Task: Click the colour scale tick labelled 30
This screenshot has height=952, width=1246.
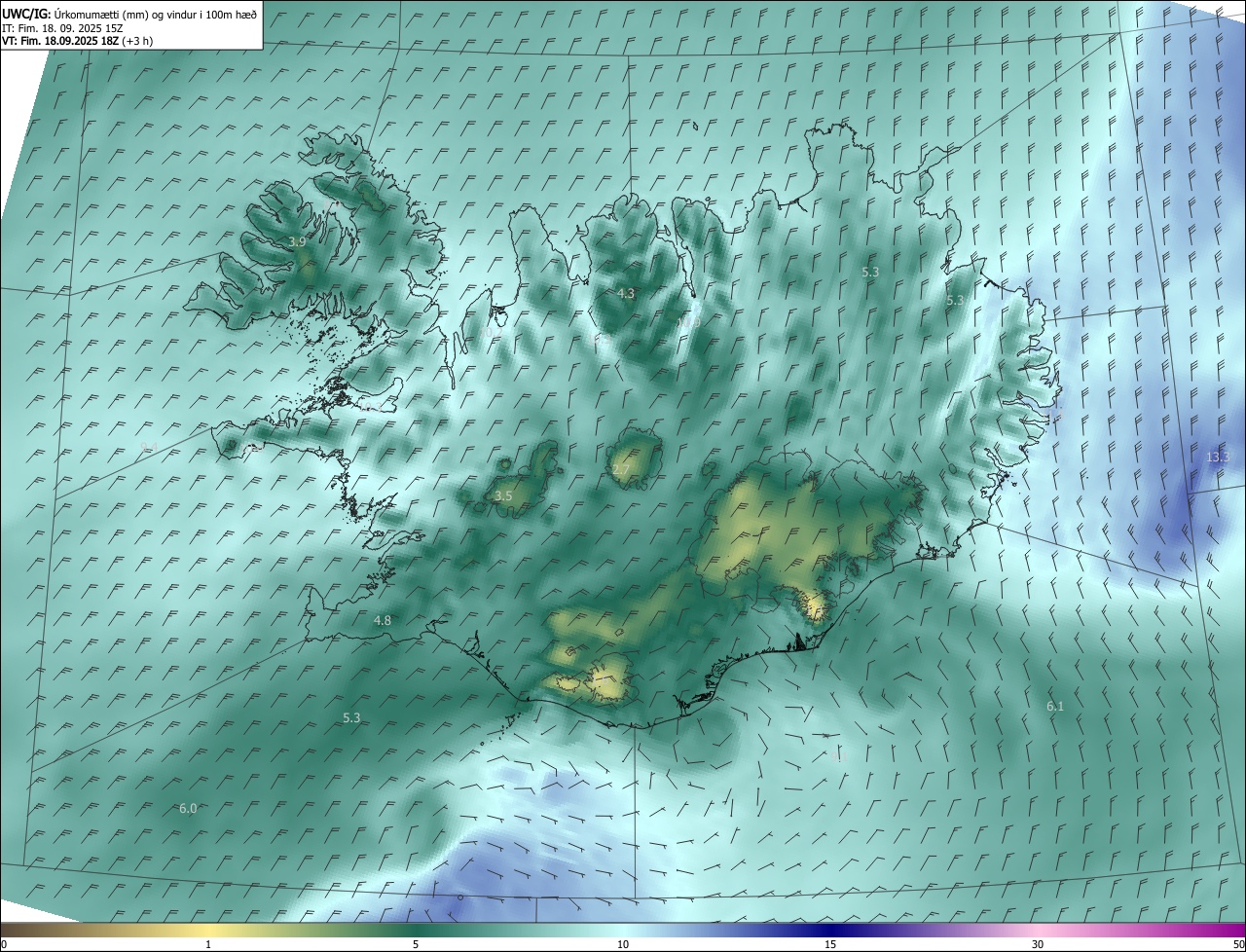Action: point(1038,945)
